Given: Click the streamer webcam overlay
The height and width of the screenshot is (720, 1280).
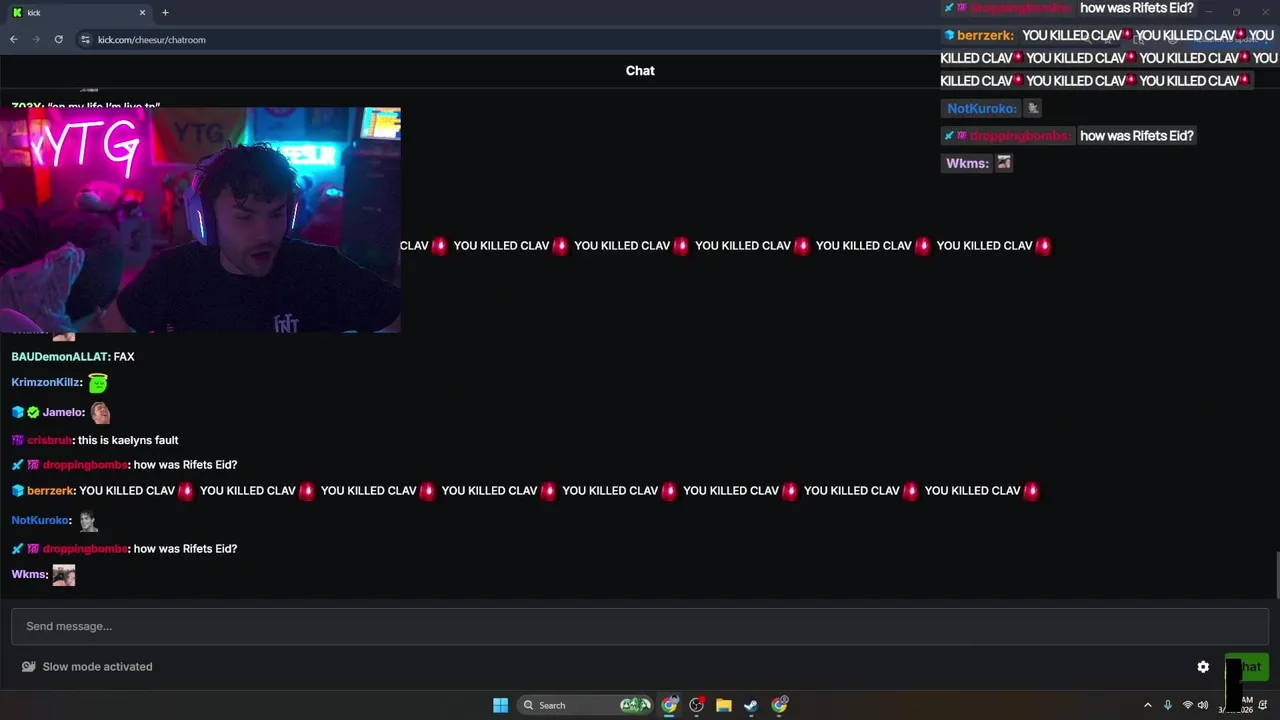Looking at the screenshot, I should [200, 220].
